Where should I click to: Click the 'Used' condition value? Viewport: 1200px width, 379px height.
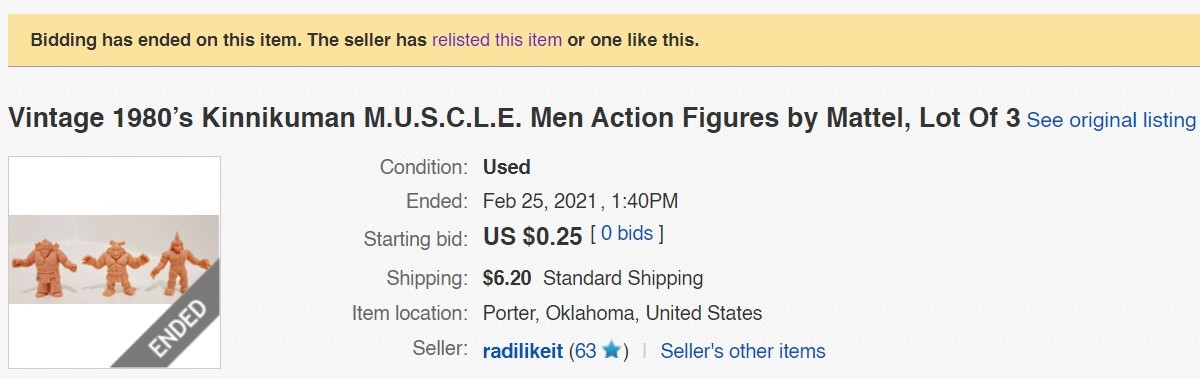507,167
